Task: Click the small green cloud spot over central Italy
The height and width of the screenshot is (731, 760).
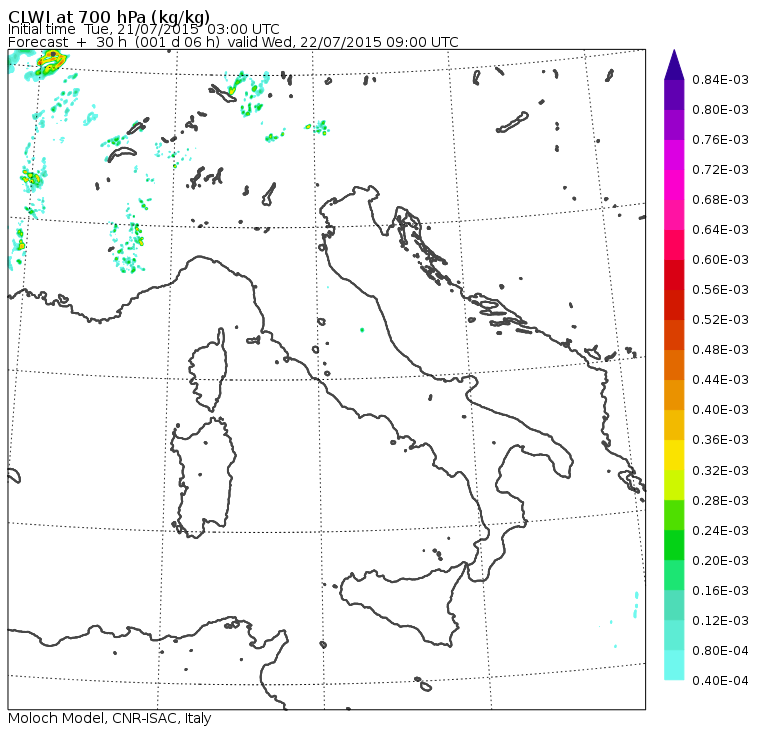Action: coord(362,330)
